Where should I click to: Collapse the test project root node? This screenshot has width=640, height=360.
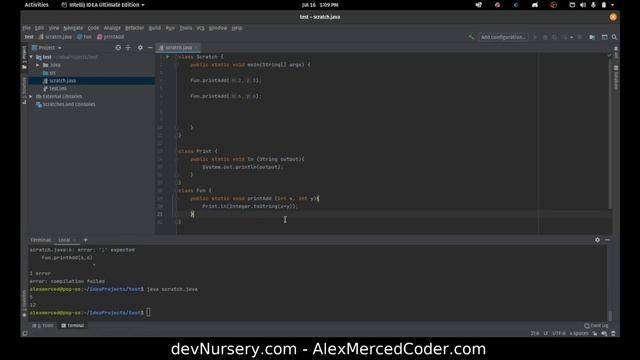pos(31,57)
